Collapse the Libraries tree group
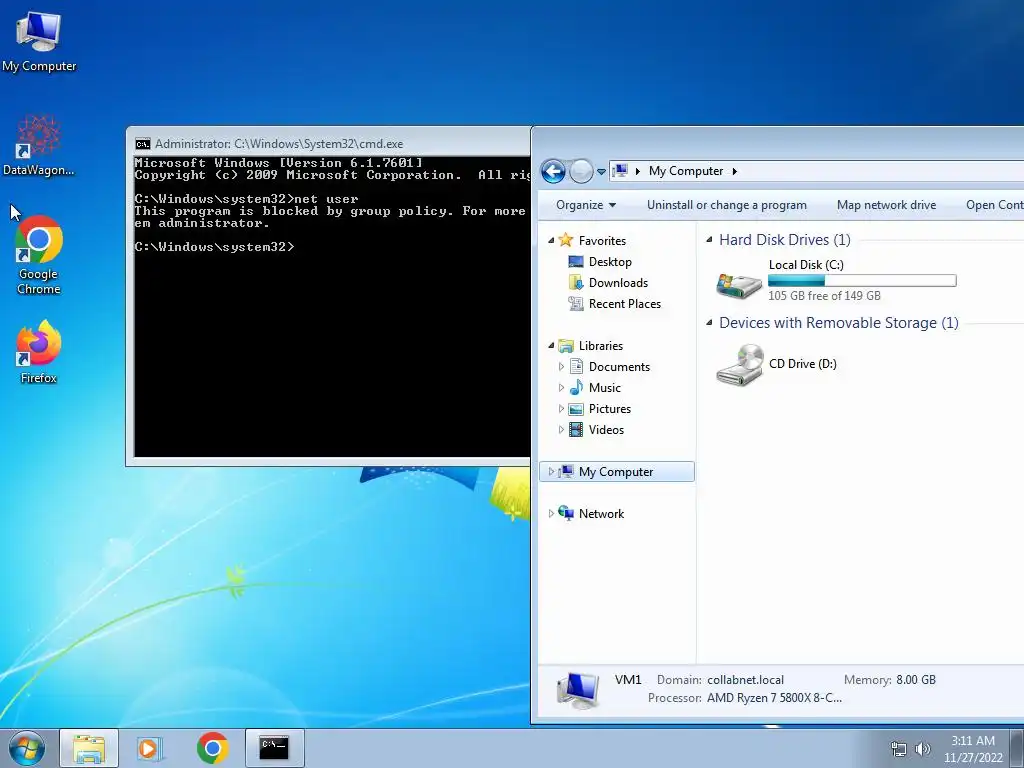 [551, 345]
